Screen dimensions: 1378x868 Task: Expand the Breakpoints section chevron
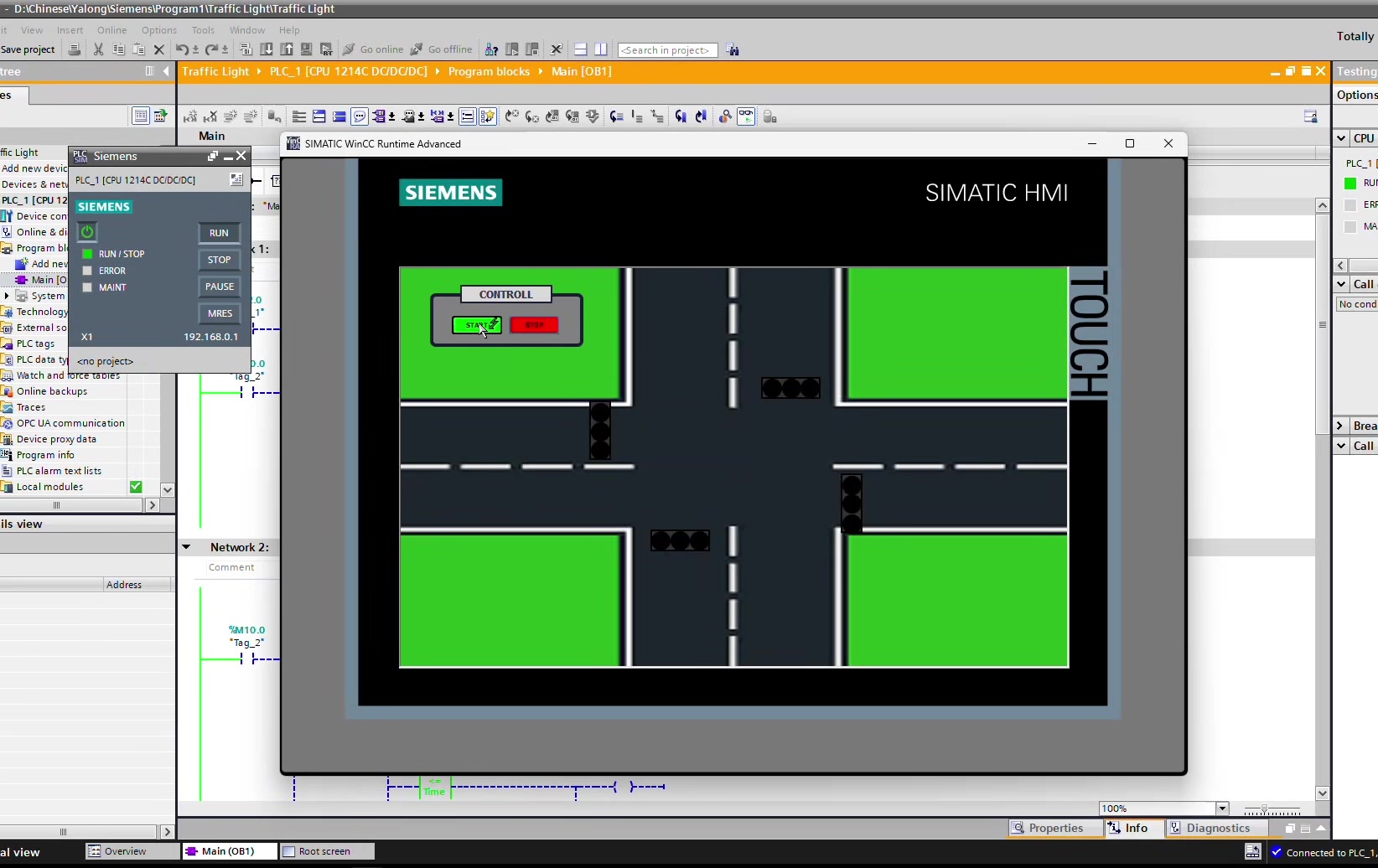pyautogui.click(x=1341, y=426)
